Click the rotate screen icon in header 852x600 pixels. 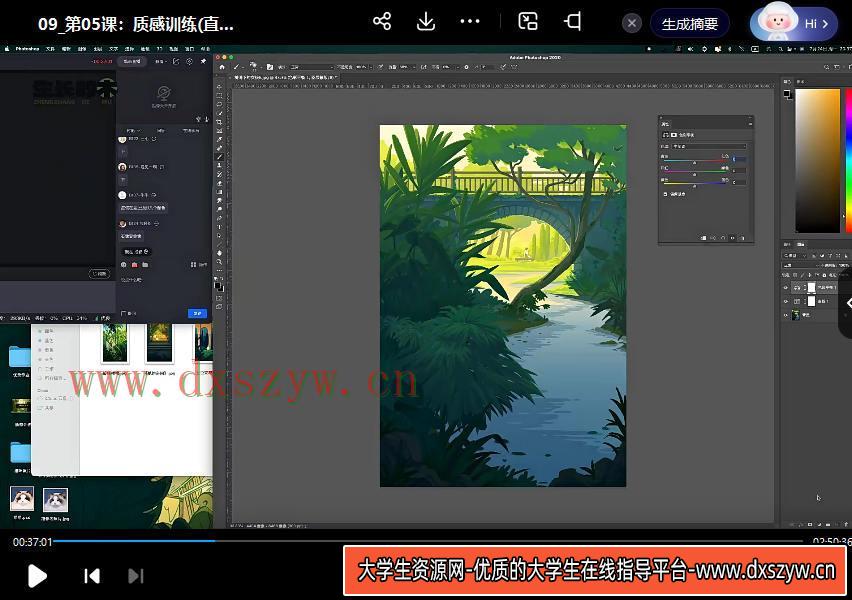click(x=572, y=22)
